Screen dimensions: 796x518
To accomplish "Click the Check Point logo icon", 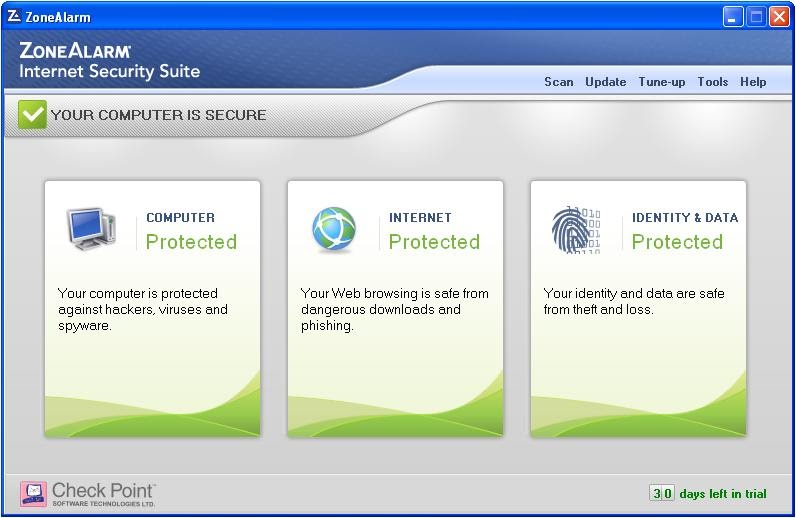I will click(34, 494).
